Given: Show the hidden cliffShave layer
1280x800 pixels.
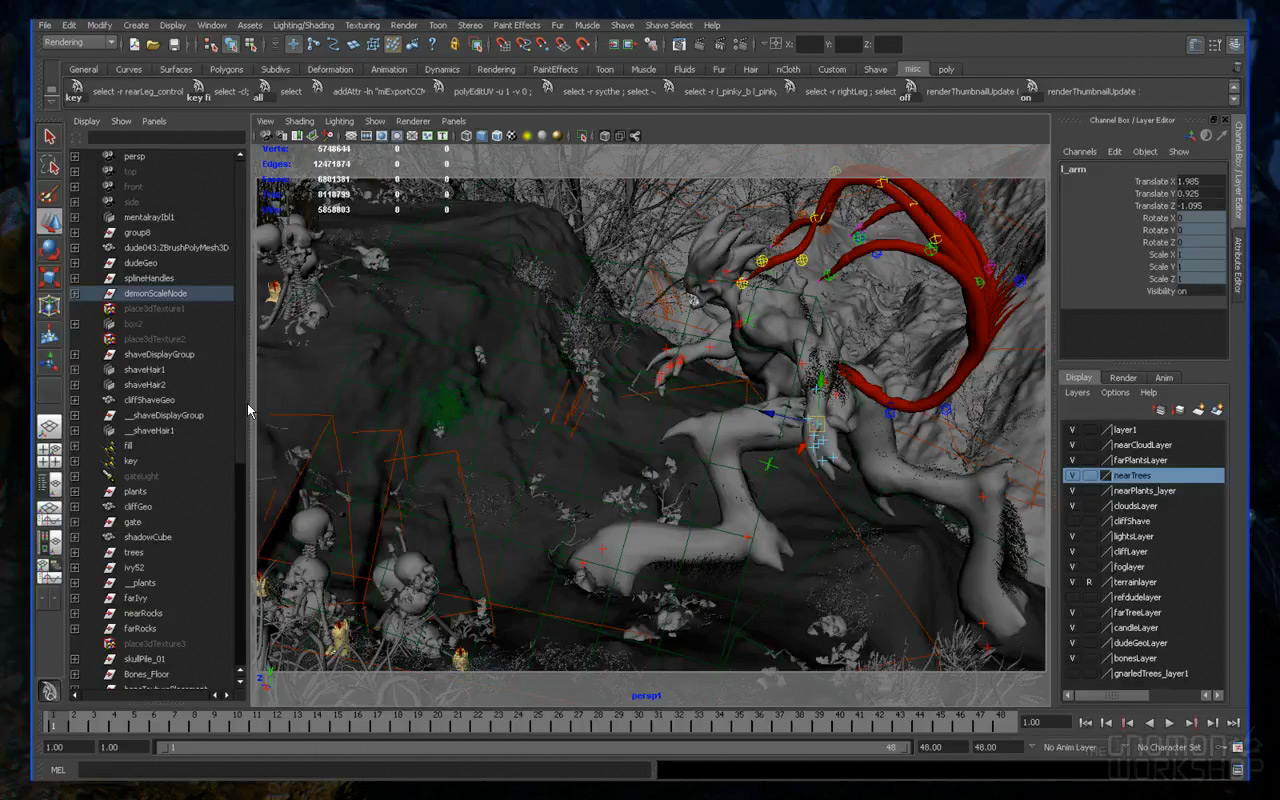Looking at the screenshot, I should coord(1072,521).
